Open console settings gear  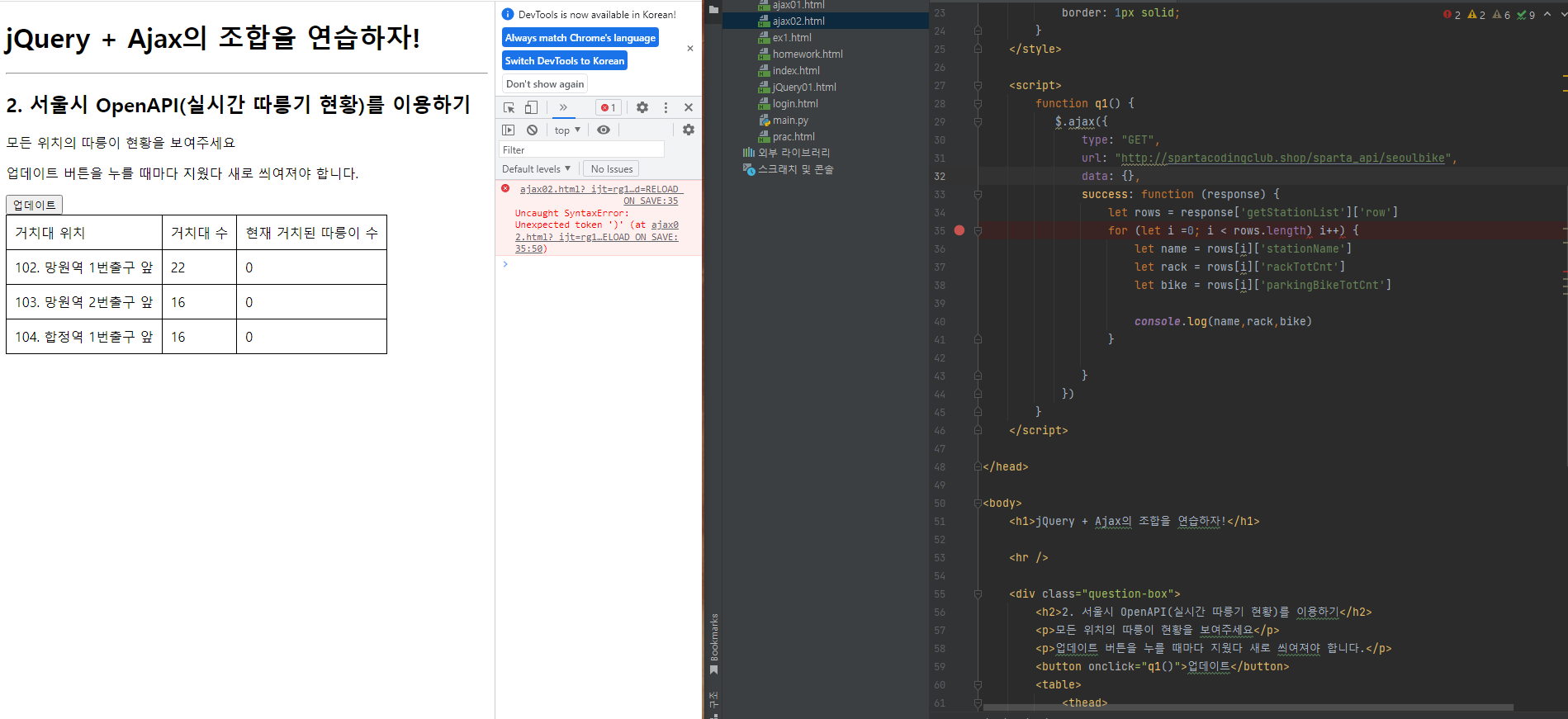[689, 130]
